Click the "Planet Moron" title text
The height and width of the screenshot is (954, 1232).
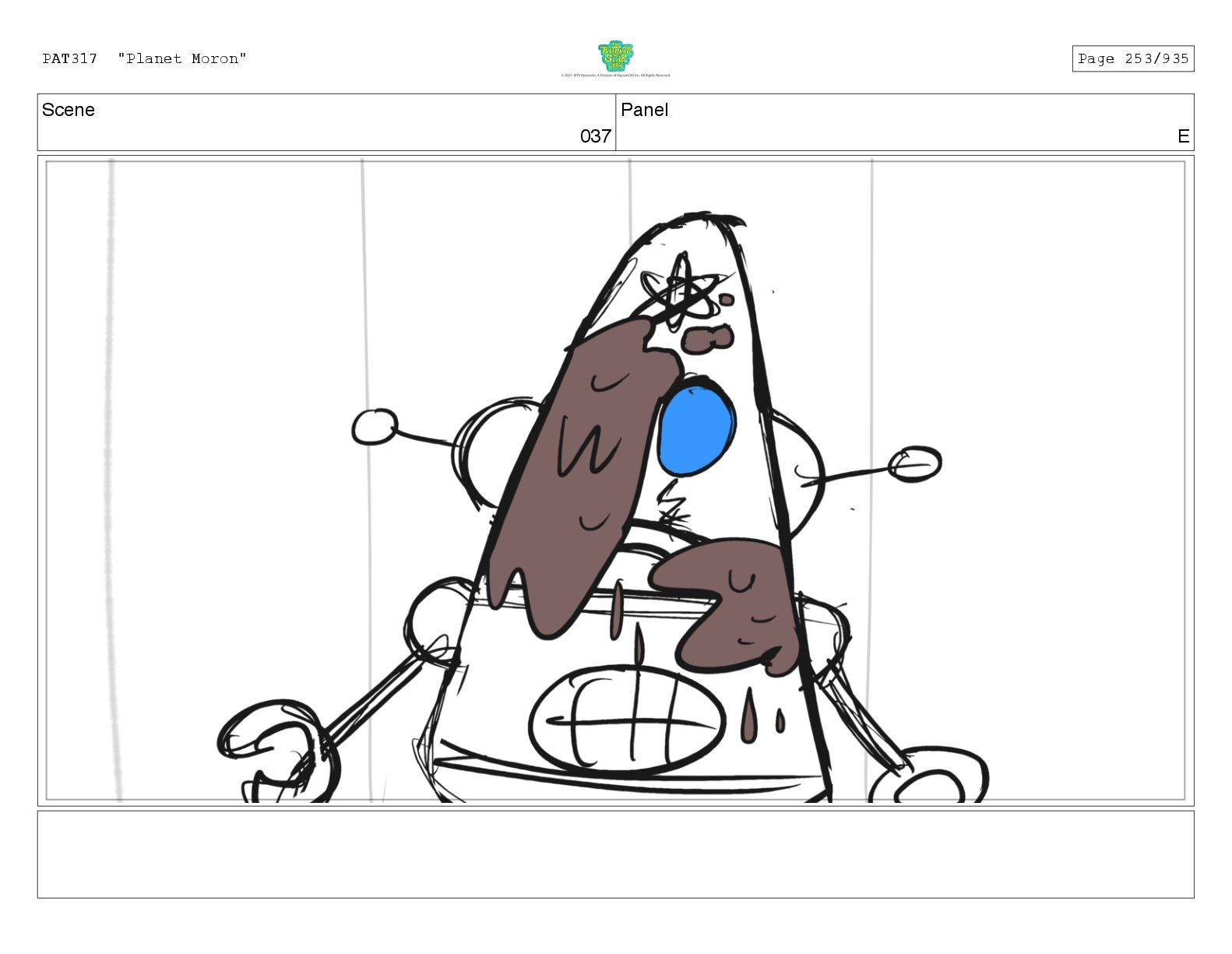182,58
